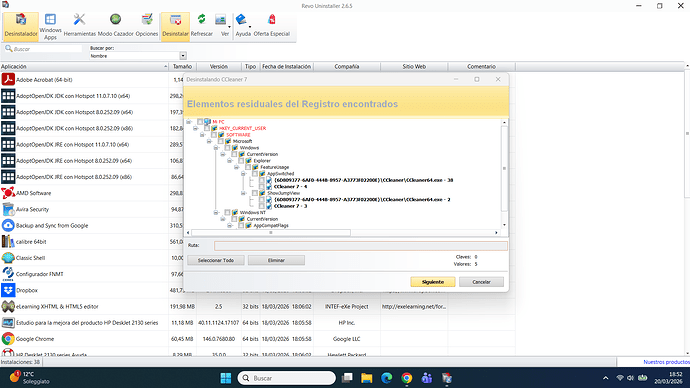Check the Mi PC root checkbox
The image size is (690, 388).
coord(200,122)
